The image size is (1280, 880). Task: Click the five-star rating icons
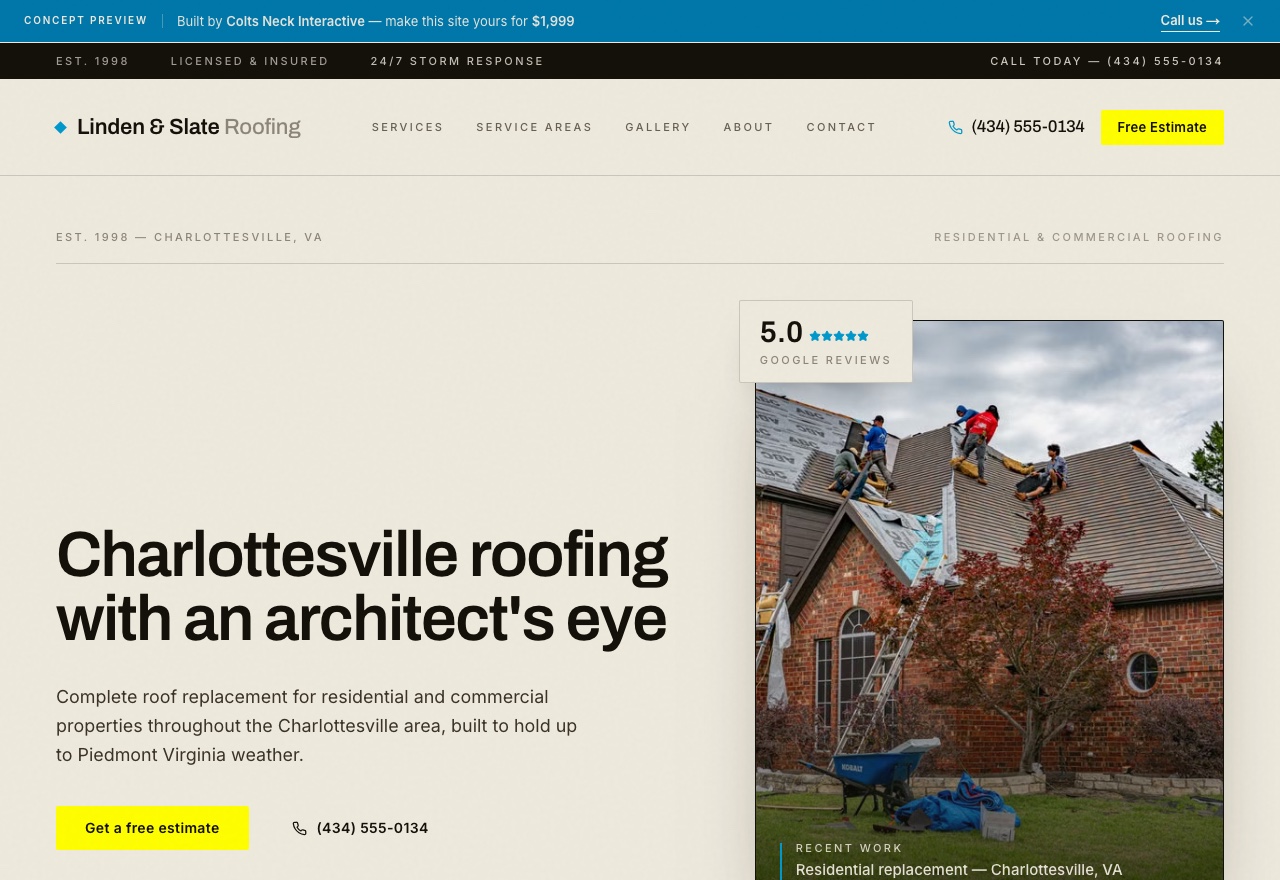[x=839, y=336]
